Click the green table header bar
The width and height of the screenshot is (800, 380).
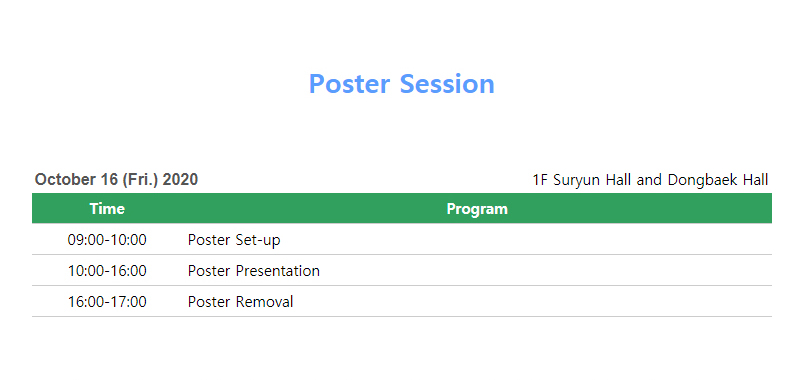(x=402, y=208)
